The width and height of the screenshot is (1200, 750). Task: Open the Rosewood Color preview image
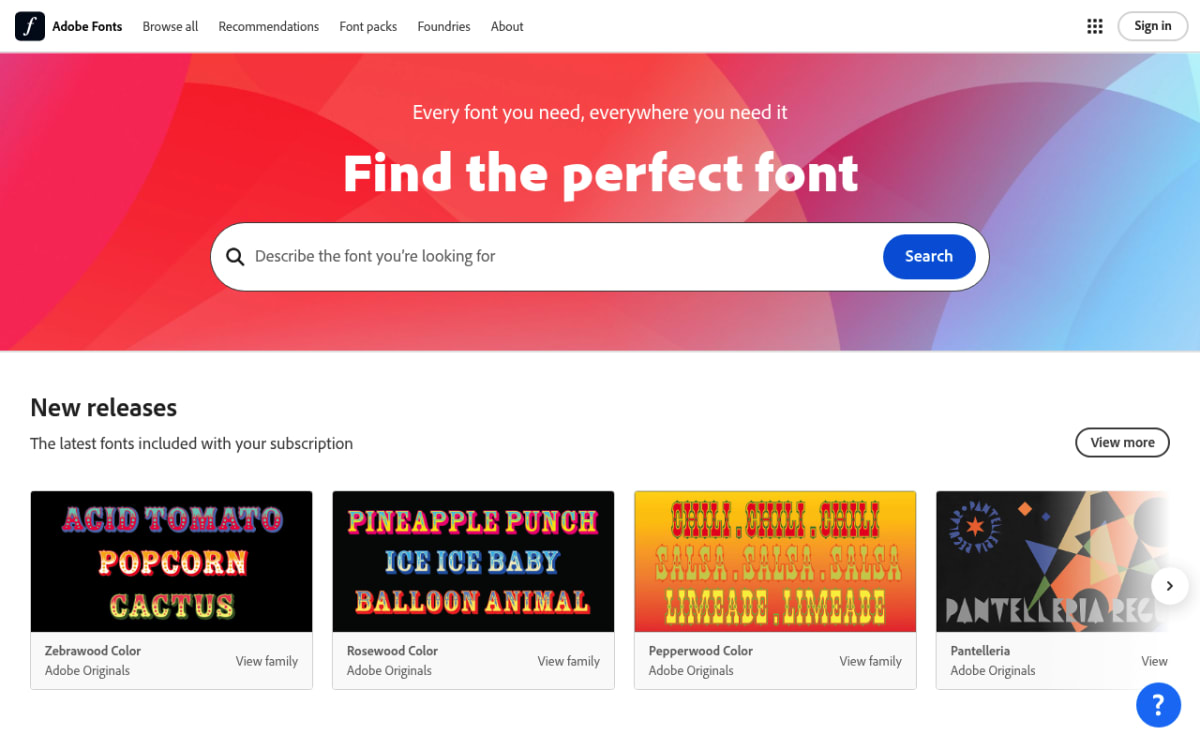[x=473, y=561]
